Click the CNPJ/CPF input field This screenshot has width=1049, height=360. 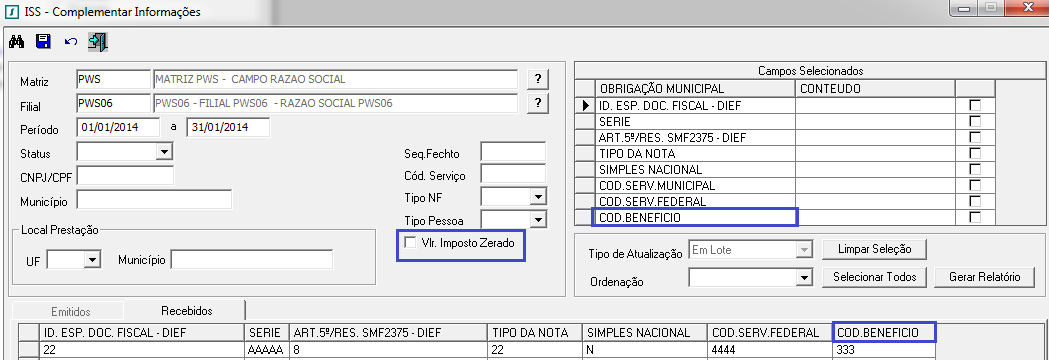coord(126,176)
